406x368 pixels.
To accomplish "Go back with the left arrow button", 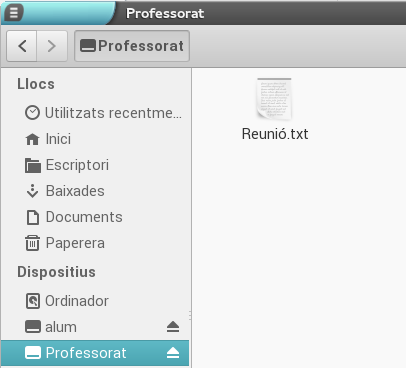I will tap(22, 46).
